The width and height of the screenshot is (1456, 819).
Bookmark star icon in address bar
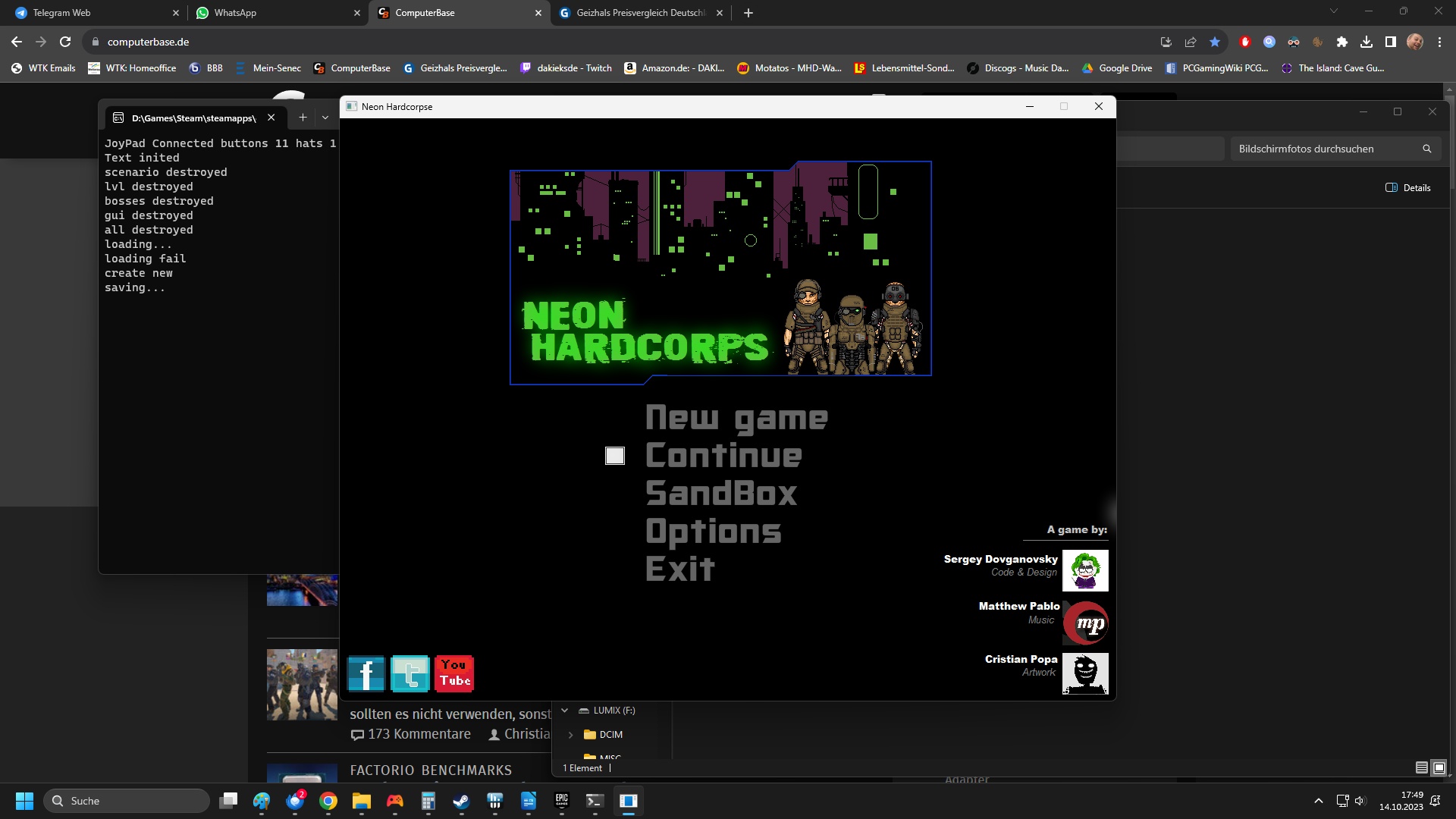tap(1215, 42)
